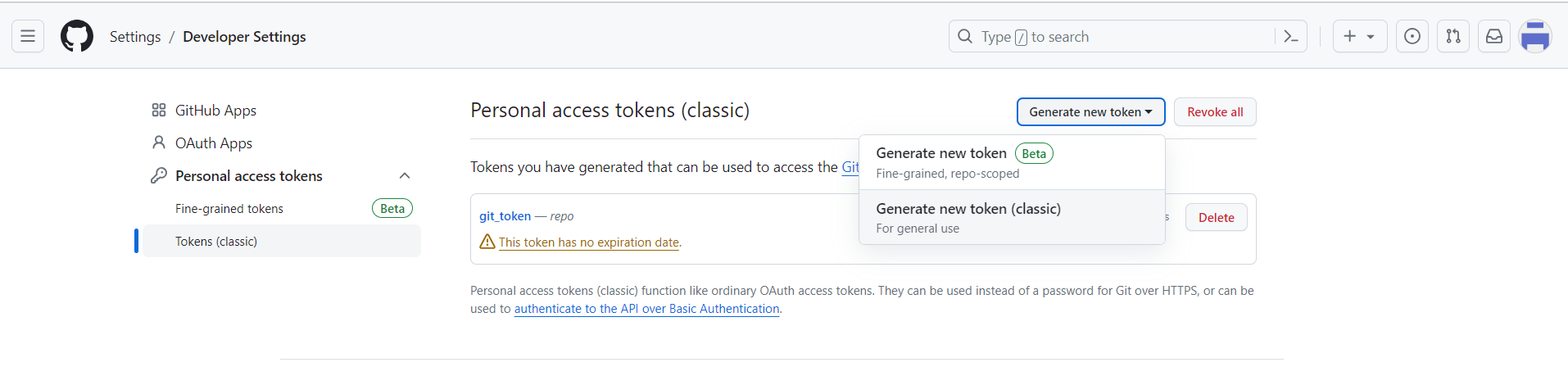This screenshot has height=385, width=1568.
Task: Collapse the Personal access tokens section
Action: pos(405,176)
